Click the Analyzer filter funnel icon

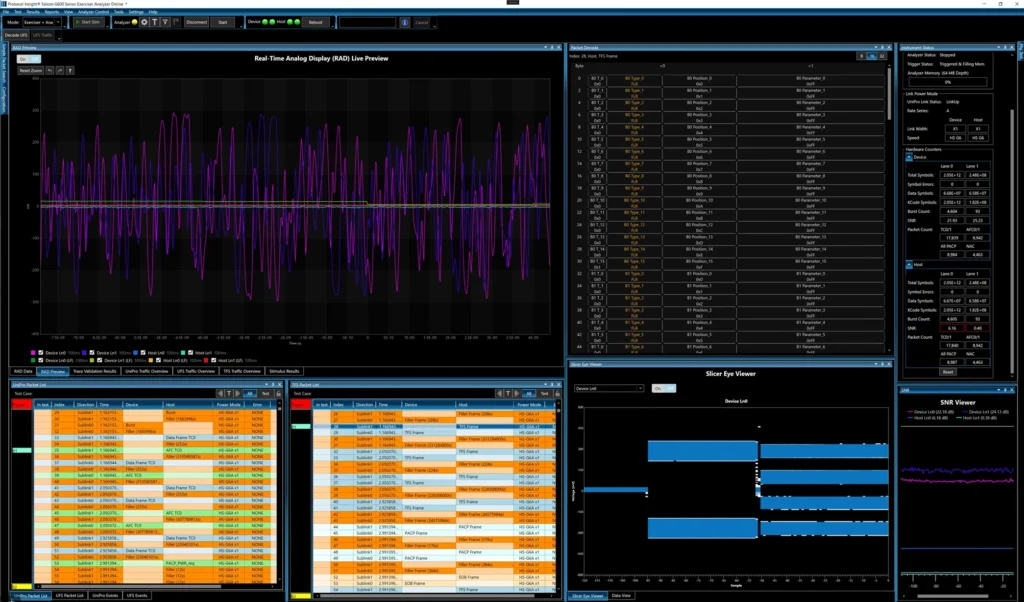click(165, 21)
